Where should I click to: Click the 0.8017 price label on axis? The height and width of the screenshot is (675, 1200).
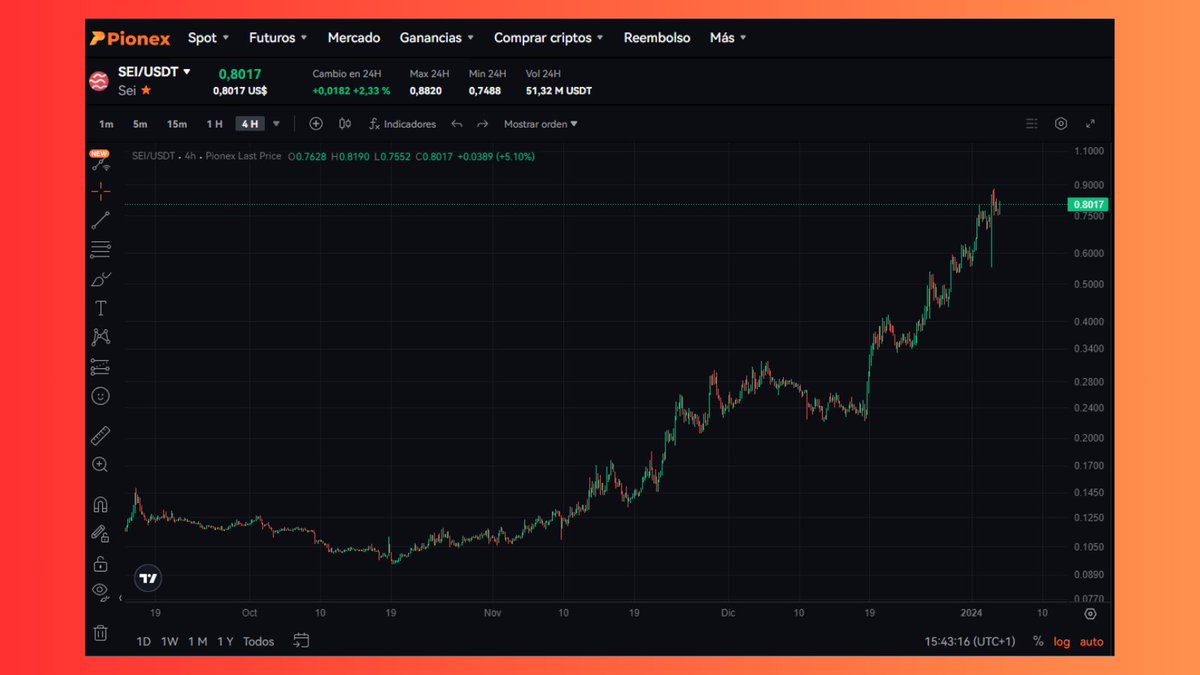(x=1087, y=204)
